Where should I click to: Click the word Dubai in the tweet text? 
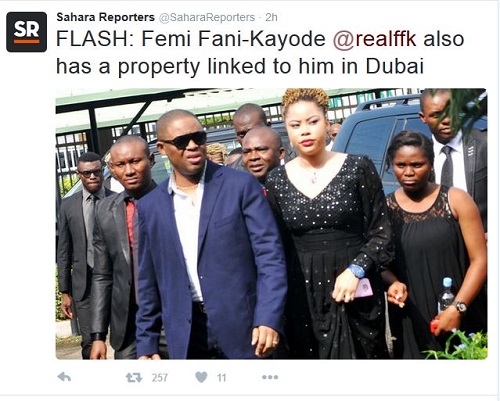pos(394,66)
